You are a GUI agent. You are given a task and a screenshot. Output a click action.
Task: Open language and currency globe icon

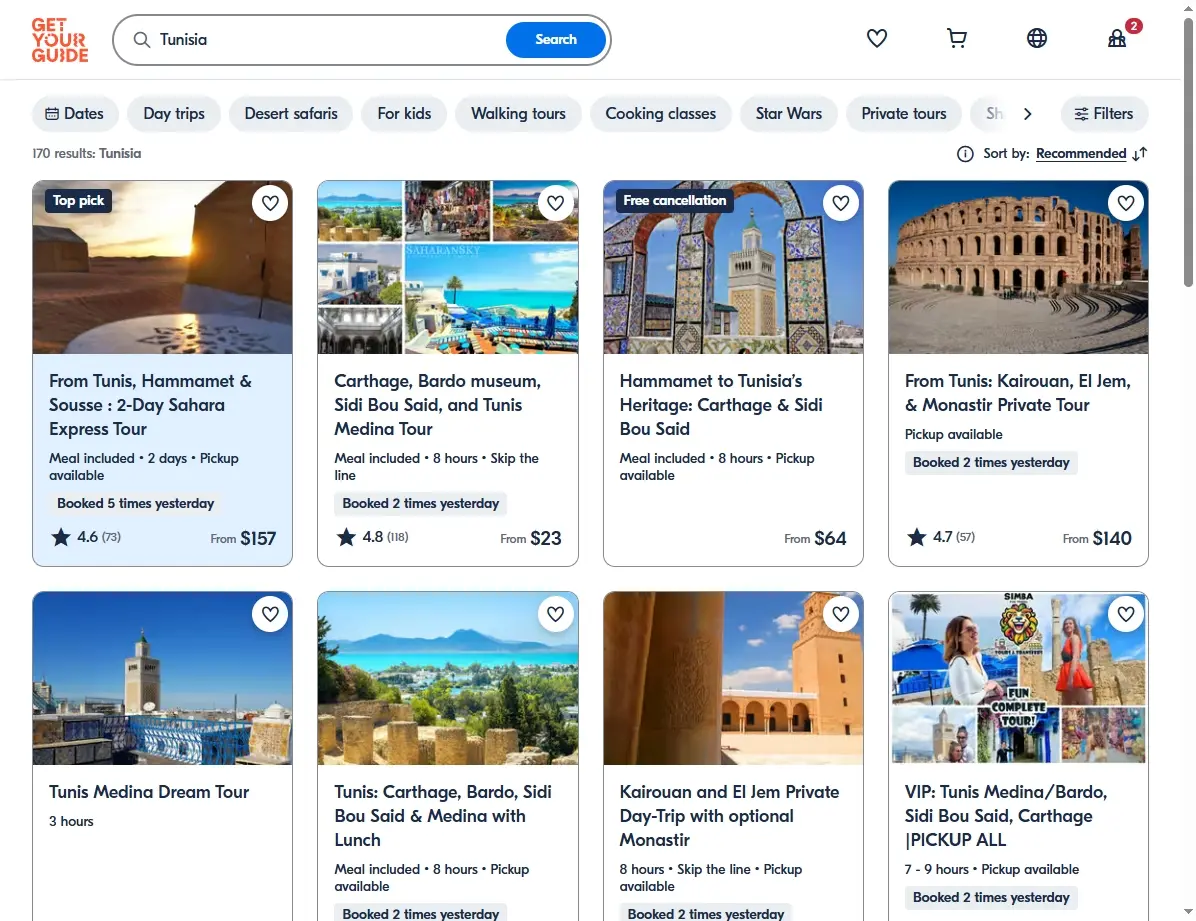coord(1037,38)
